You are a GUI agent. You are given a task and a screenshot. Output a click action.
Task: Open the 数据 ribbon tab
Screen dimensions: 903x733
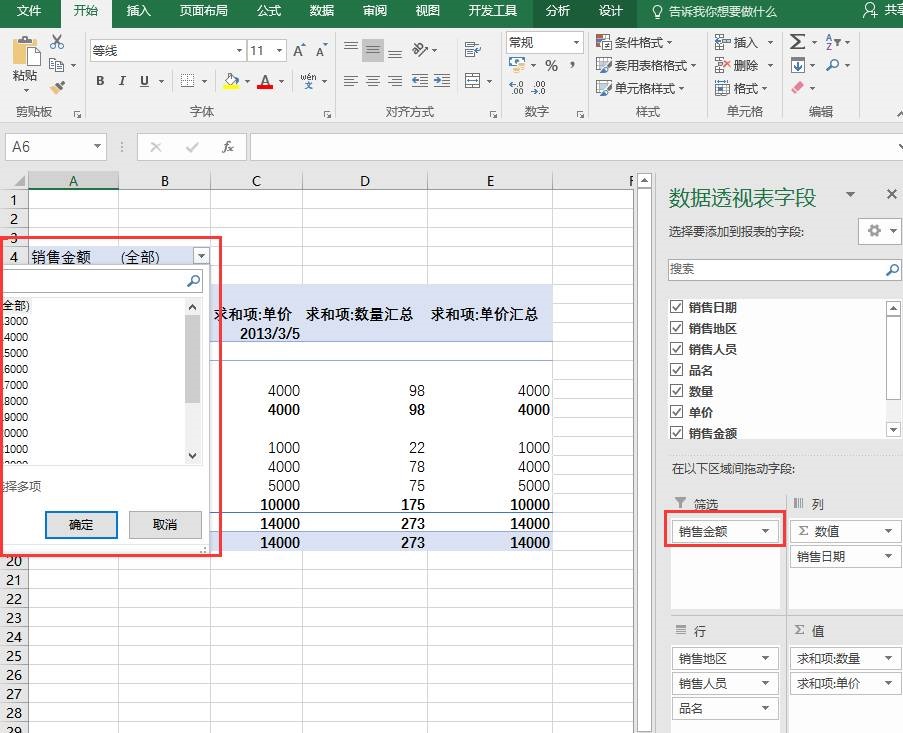321,11
